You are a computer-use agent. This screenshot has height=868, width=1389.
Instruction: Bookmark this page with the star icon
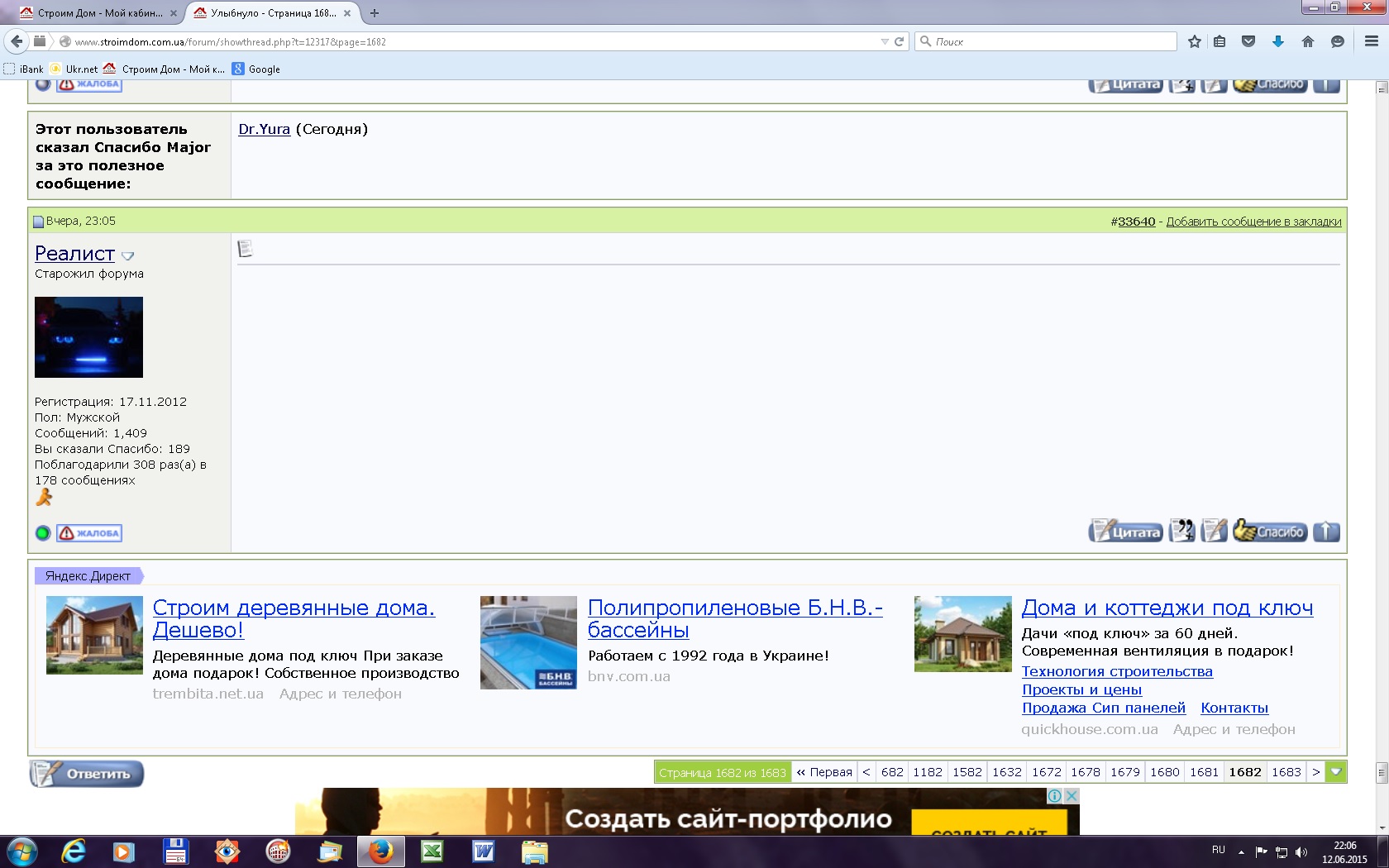point(1195,41)
